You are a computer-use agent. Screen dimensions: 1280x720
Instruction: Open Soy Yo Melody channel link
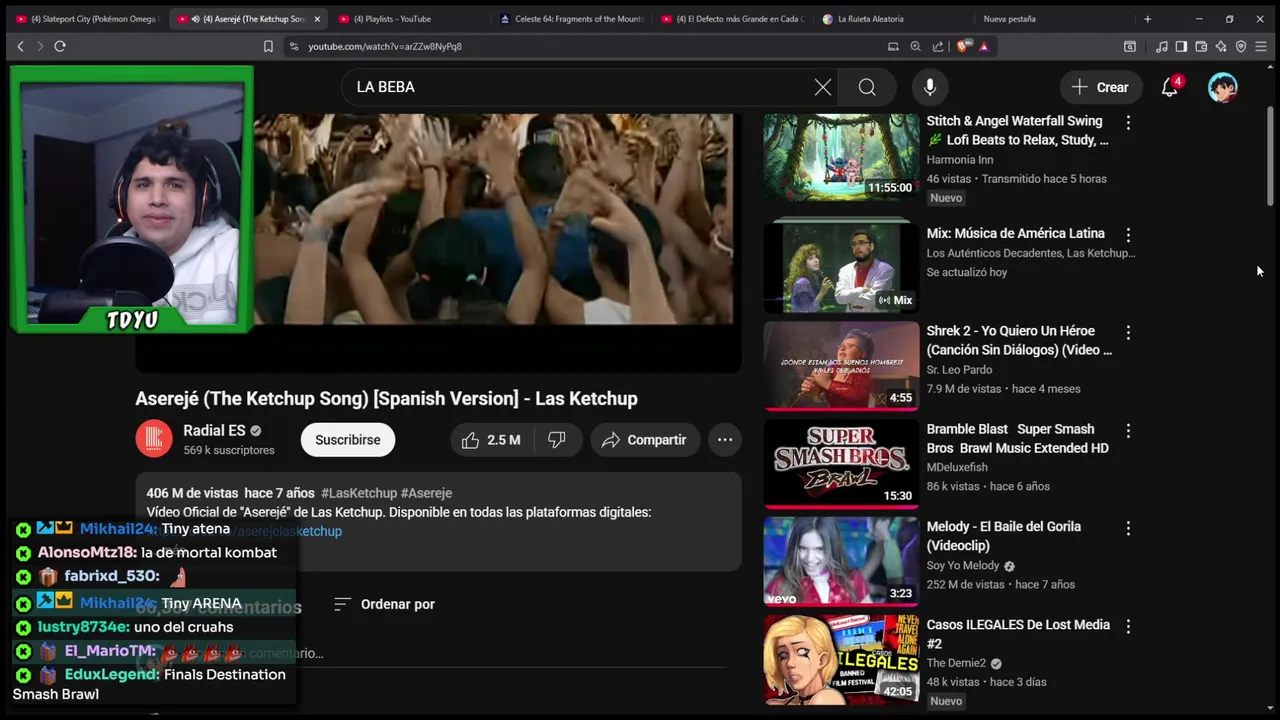(963, 566)
